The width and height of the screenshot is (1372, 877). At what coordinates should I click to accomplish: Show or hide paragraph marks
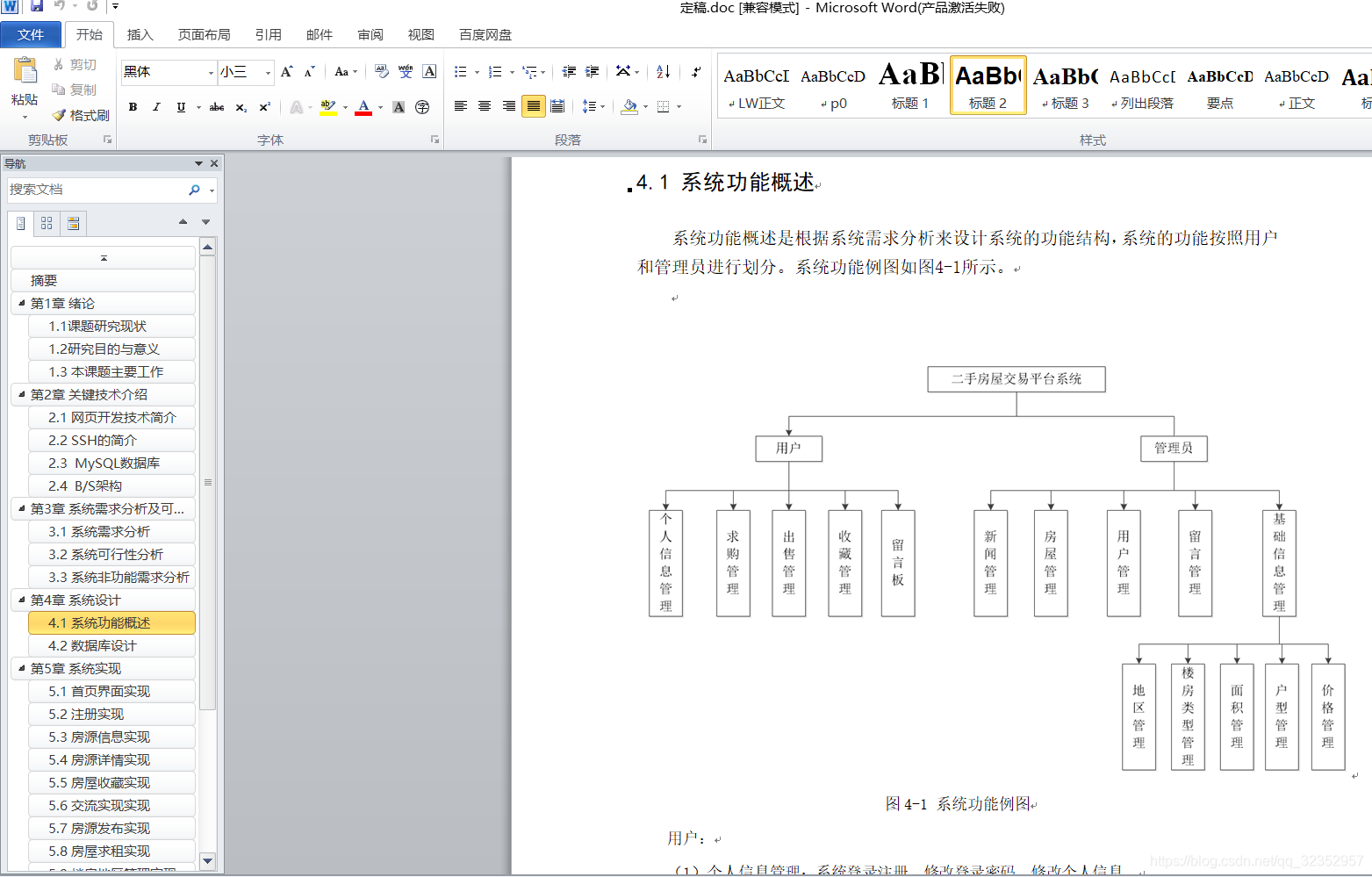point(696,72)
